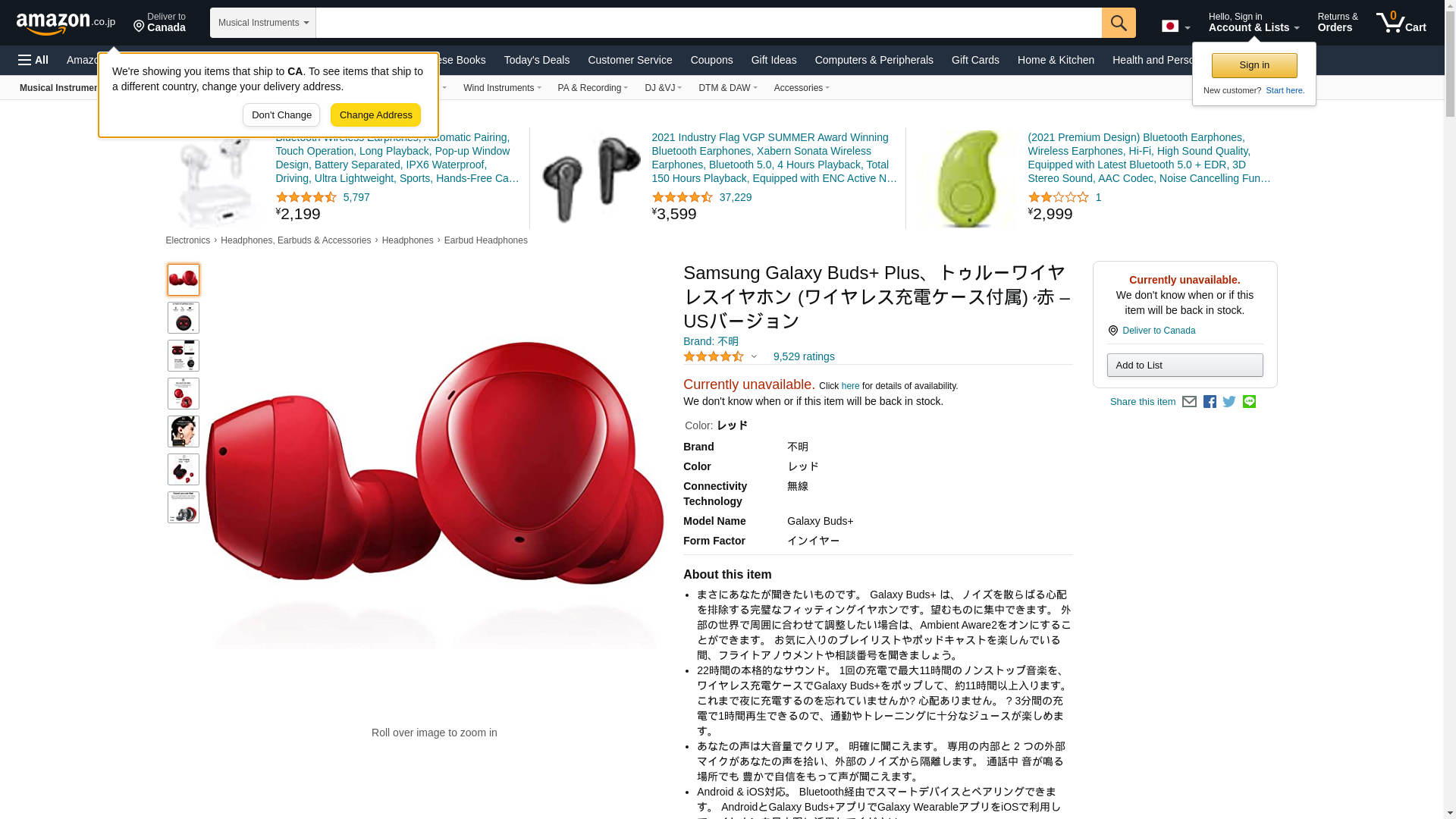Screen dimensions: 1456x819
Task: Select the second product thumbnail image
Action: [x=184, y=318]
